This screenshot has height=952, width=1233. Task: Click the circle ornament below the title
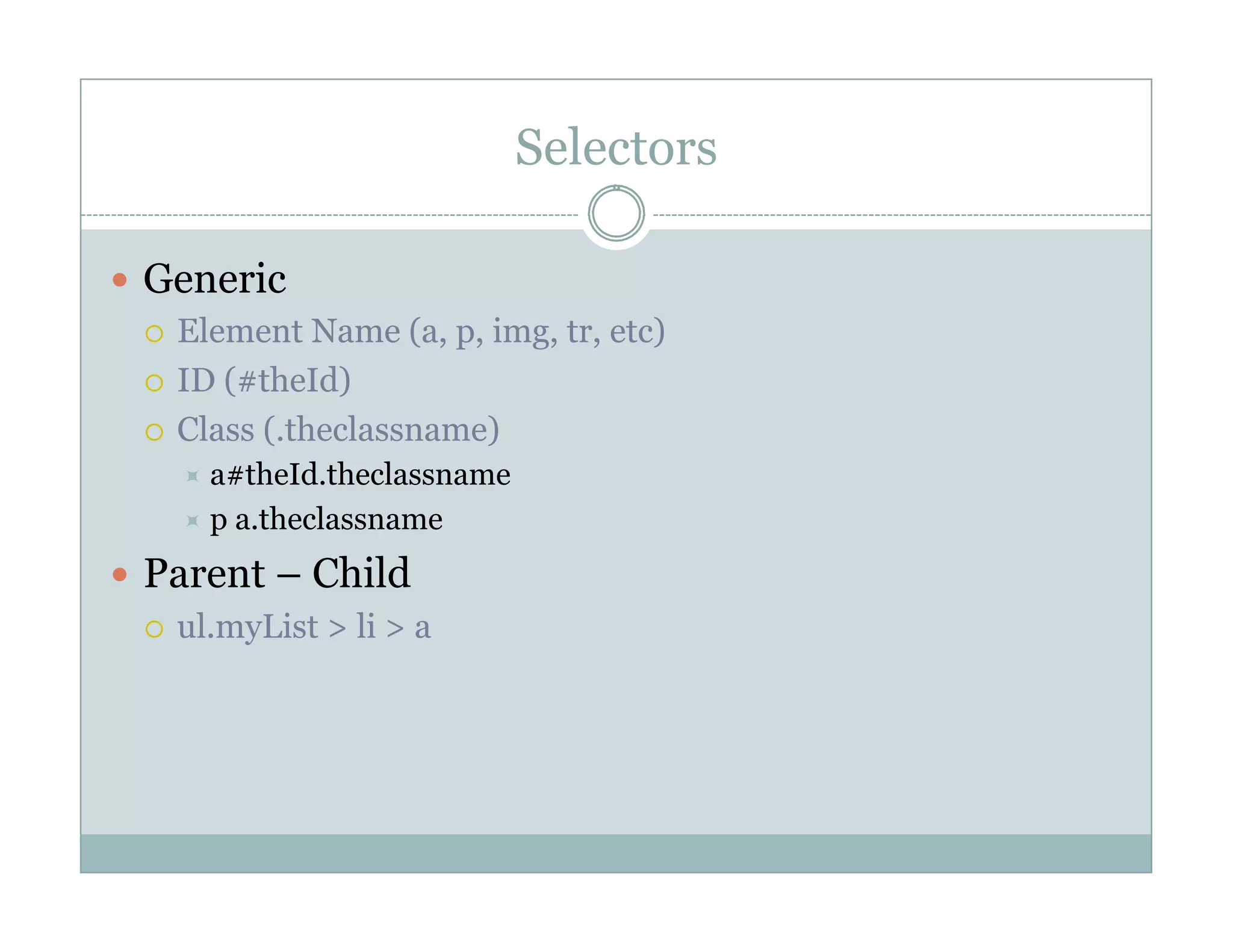pos(616,213)
